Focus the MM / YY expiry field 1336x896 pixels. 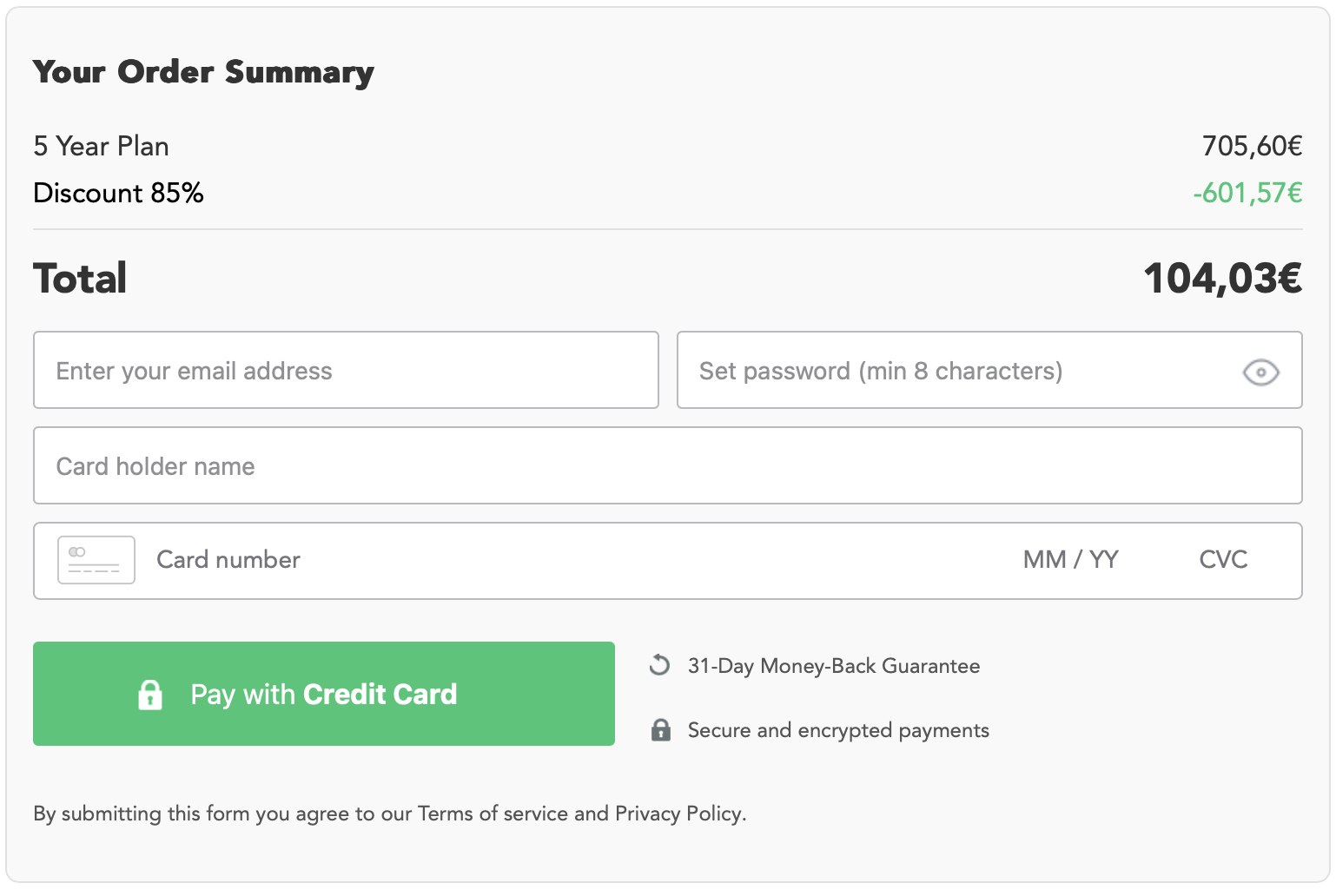1070,560
